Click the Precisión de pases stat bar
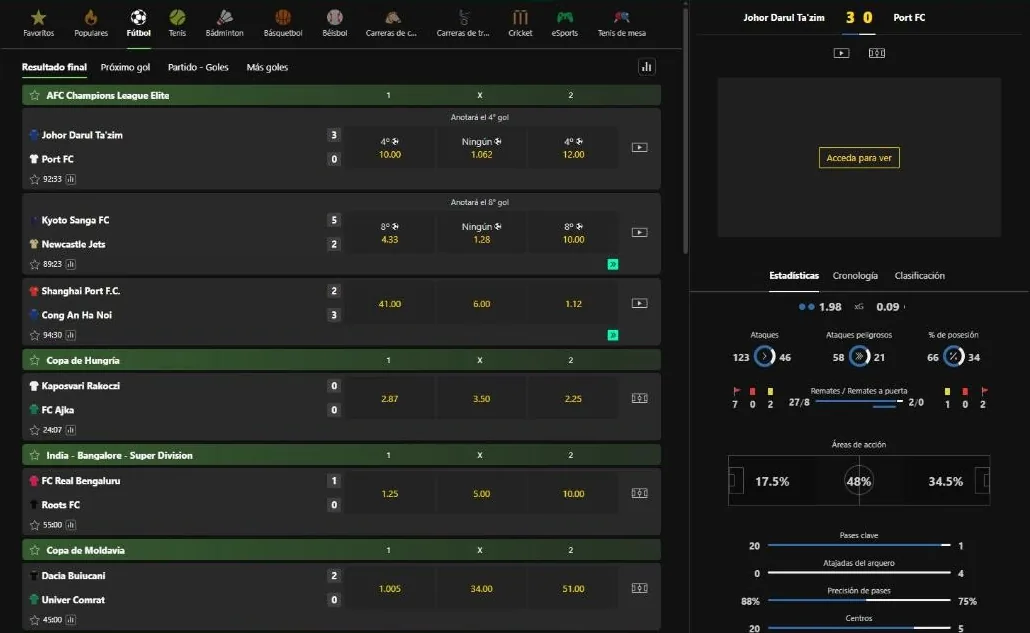The image size is (1030, 633). tap(859, 600)
